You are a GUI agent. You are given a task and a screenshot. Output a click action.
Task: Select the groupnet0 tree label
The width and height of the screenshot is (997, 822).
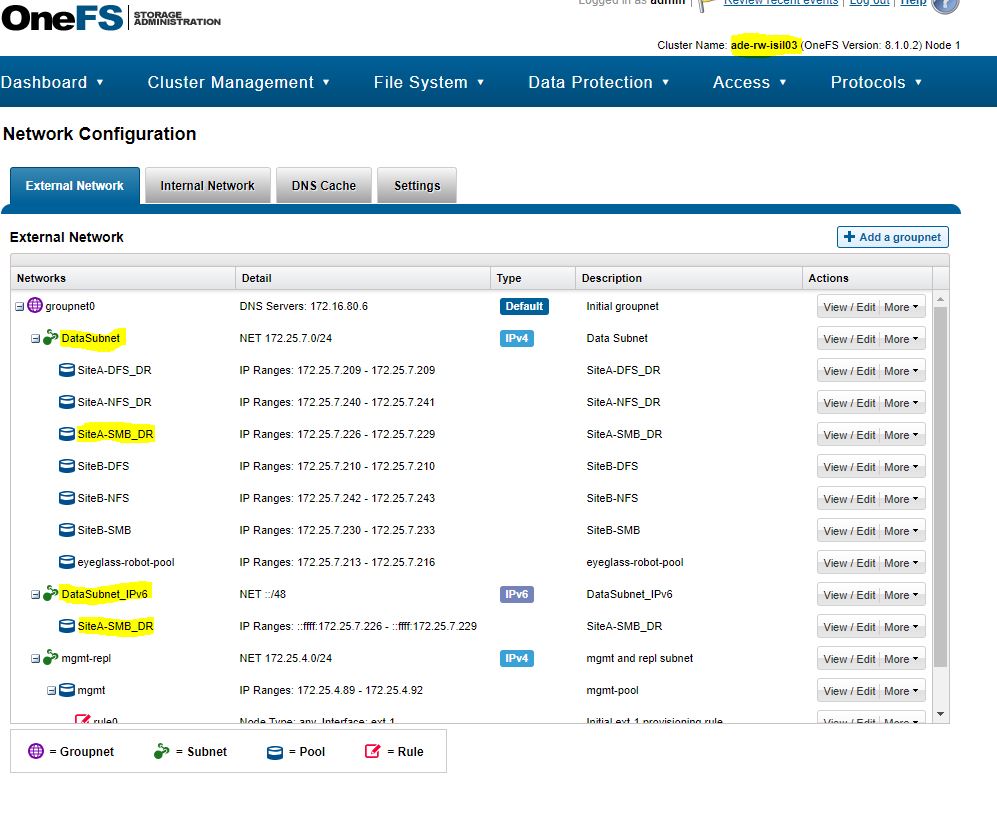pos(70,306)
